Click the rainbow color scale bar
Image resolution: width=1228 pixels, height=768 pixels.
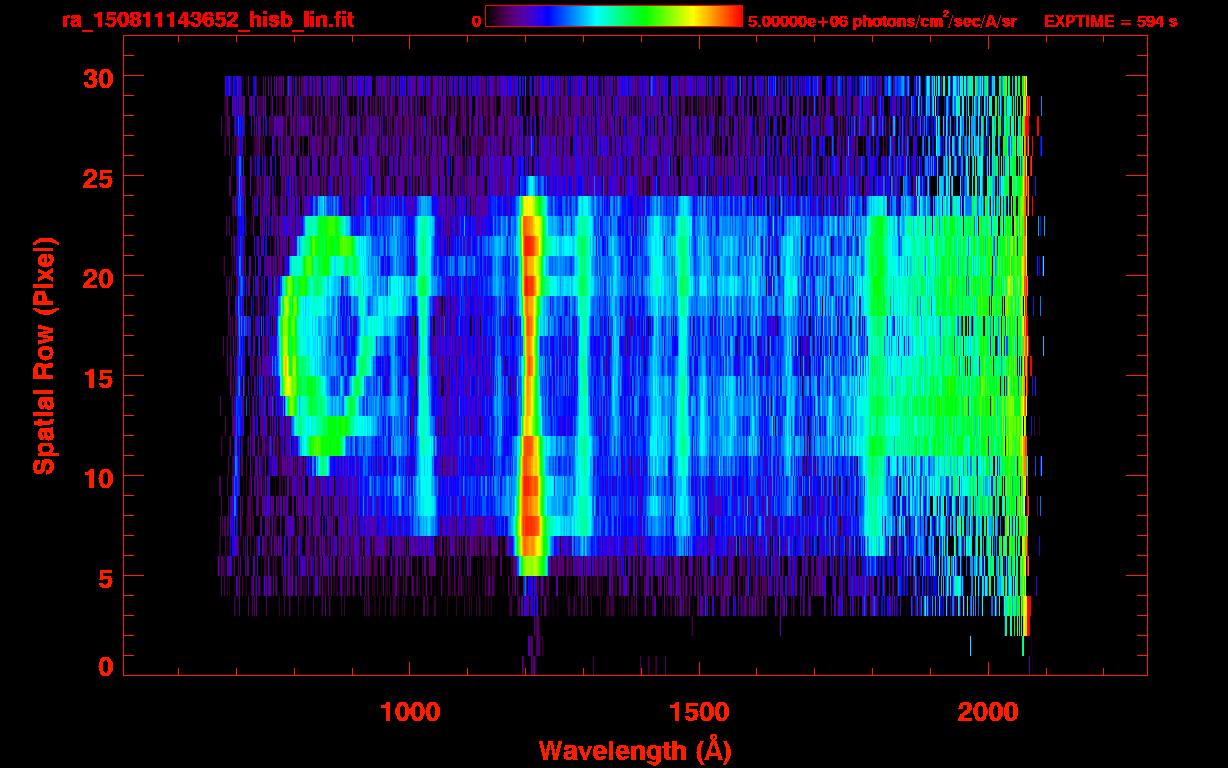point(614,16)
